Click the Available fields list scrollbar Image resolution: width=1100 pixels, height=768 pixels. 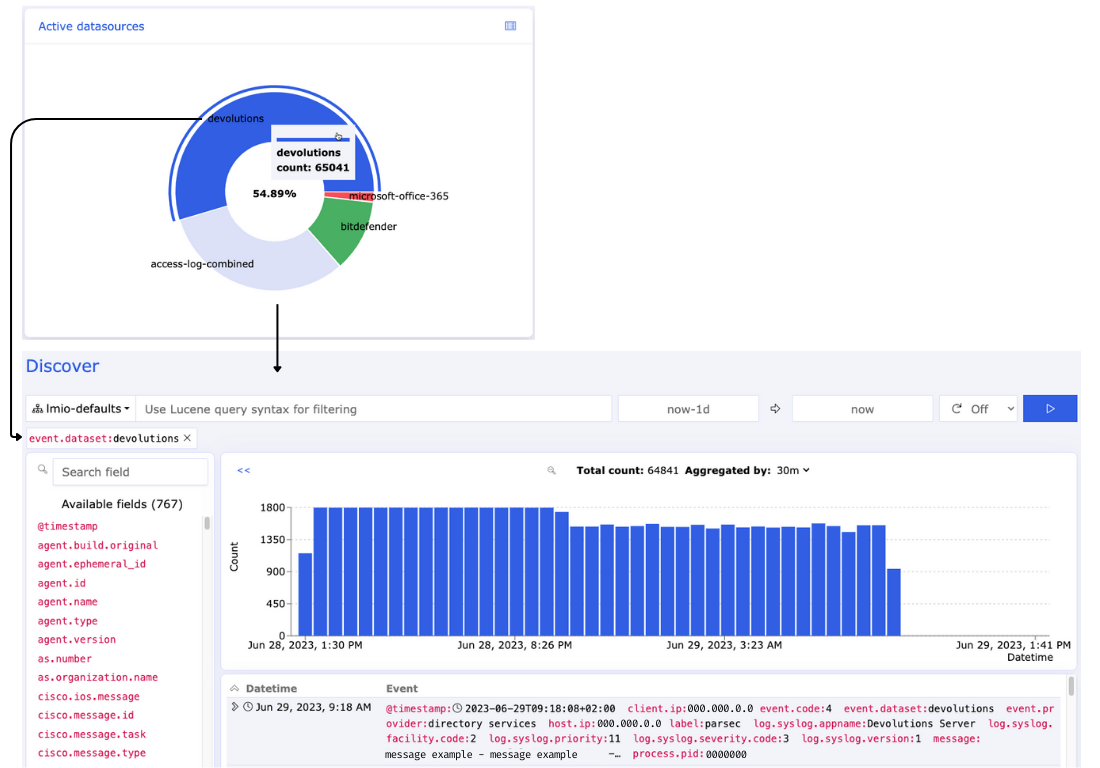click(207, 523)
